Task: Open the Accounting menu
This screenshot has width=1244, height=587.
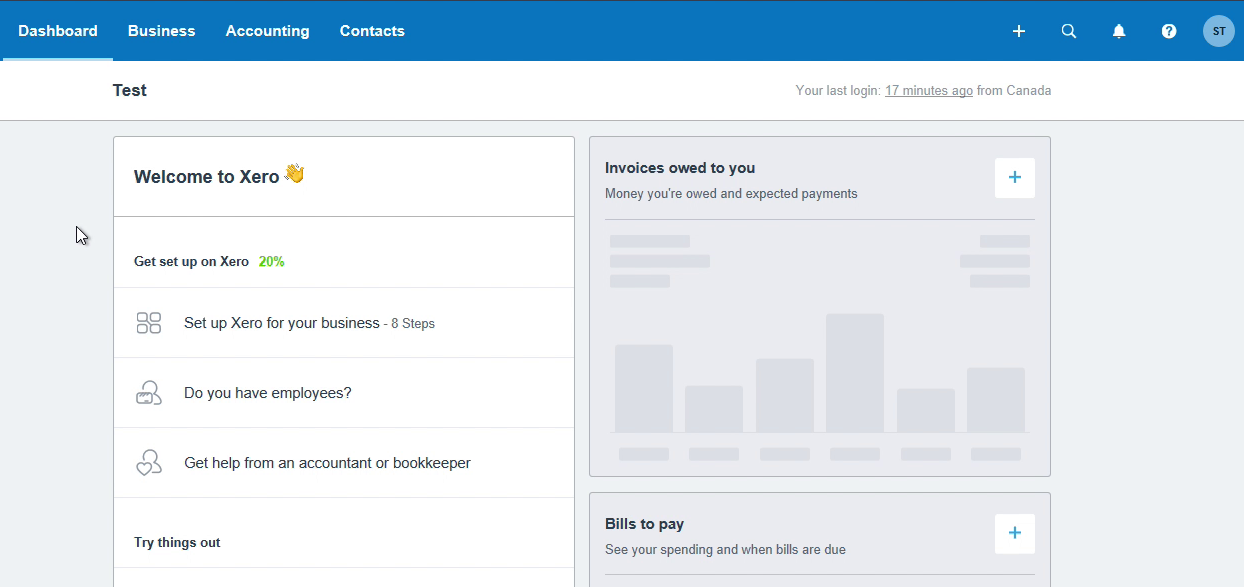Action: (267, 31)
